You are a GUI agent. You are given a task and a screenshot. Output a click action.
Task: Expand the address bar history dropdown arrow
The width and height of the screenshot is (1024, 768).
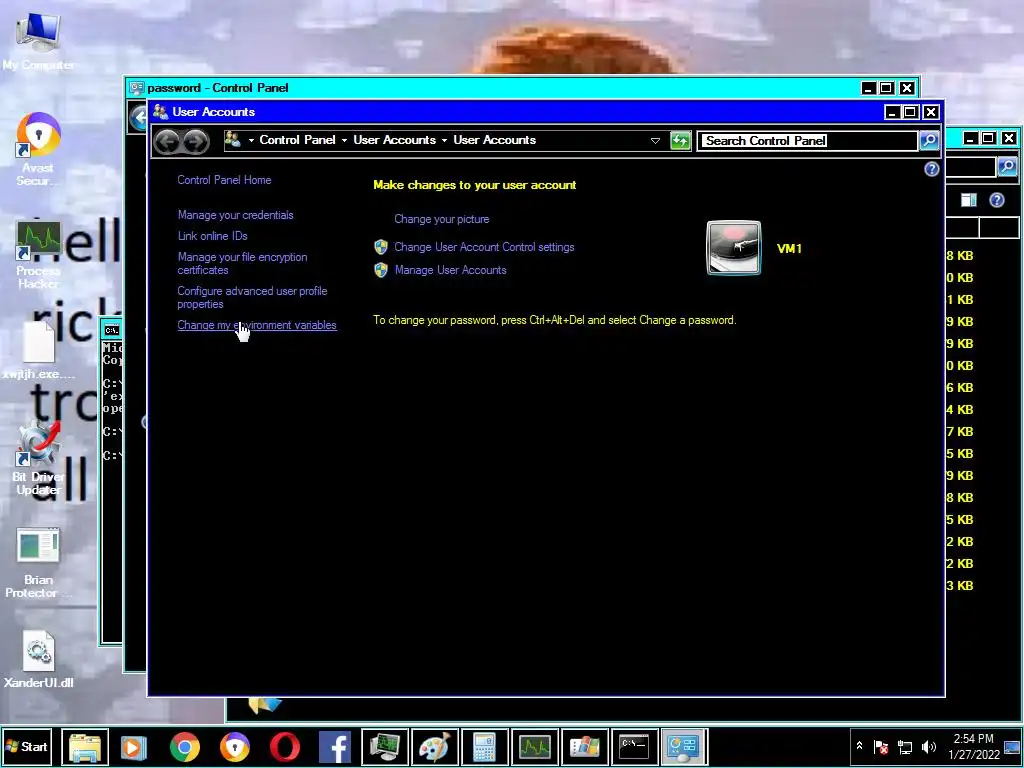655,140
